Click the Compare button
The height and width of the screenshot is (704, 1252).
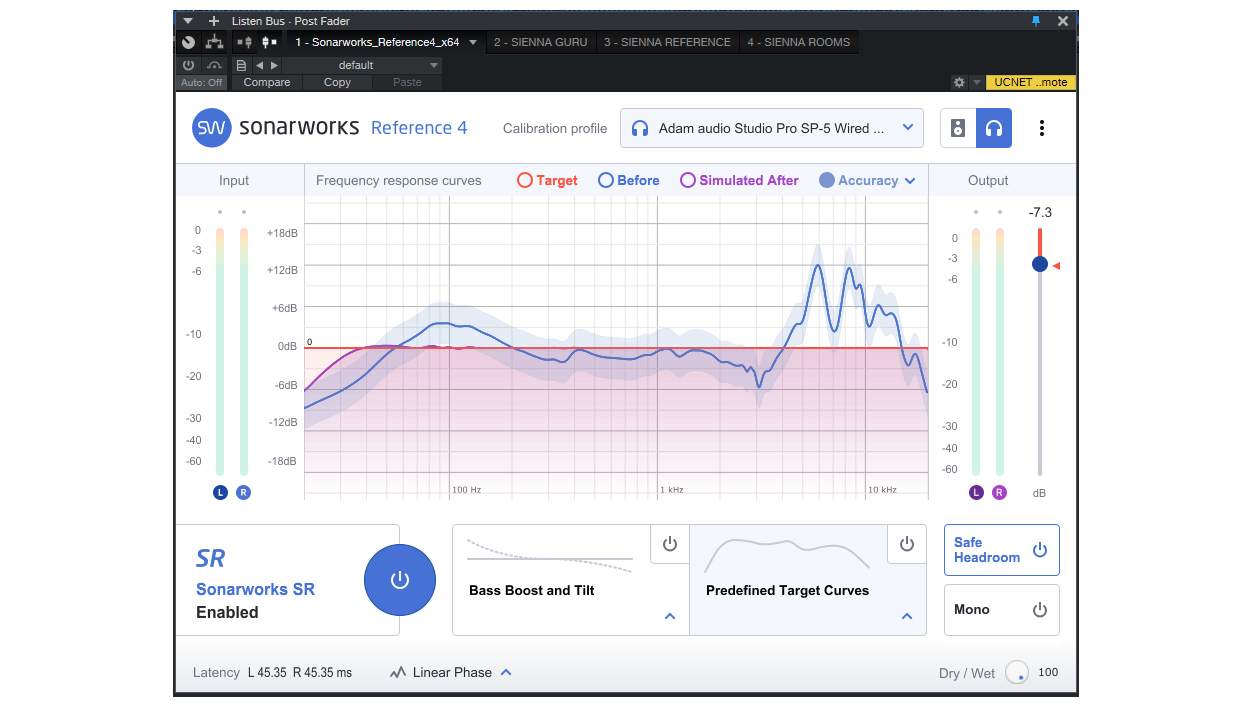coord(267,82)
